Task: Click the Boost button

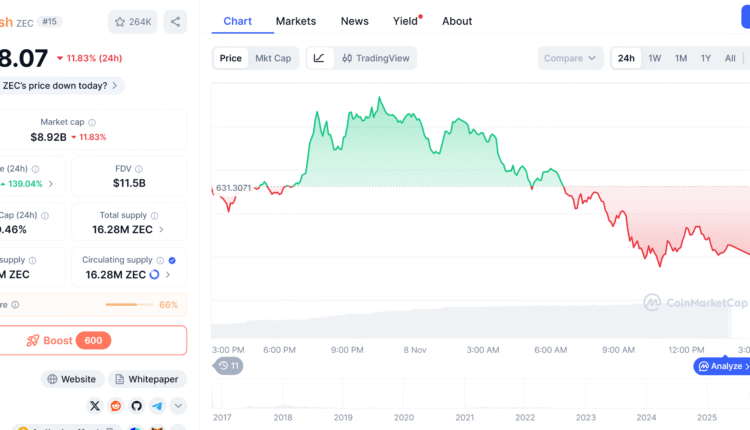Action: coord(93,340)
